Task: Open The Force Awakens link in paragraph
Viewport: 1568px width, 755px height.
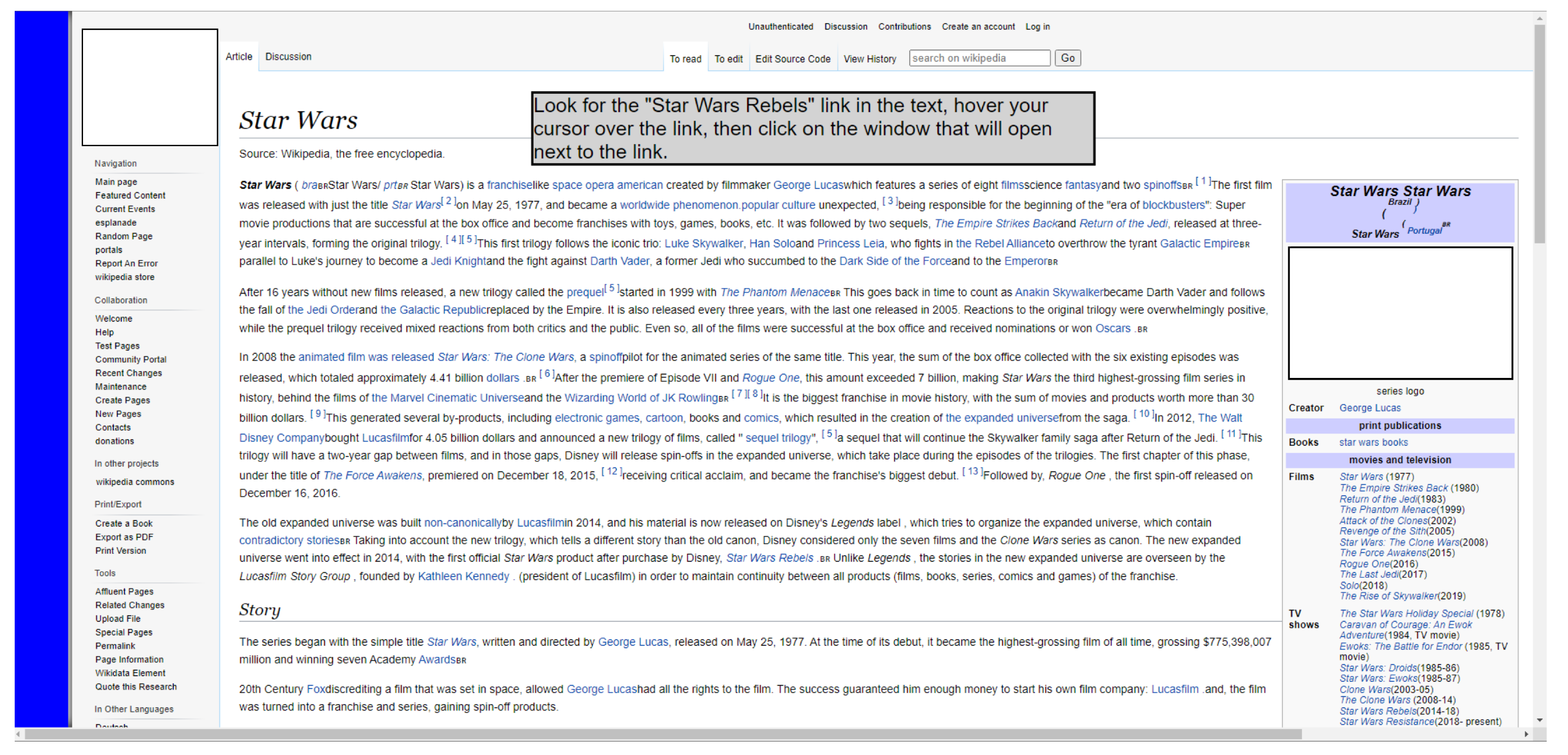Action: click(372, 476)
